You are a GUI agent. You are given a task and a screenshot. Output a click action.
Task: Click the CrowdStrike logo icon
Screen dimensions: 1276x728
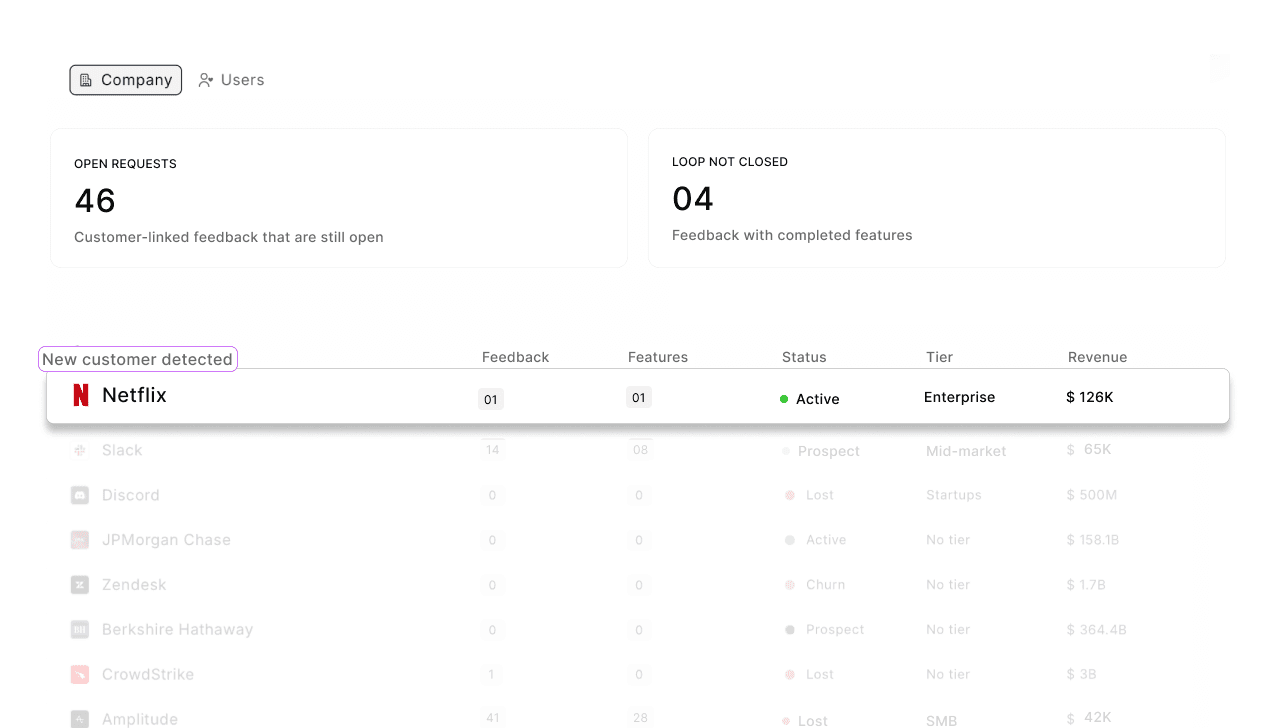tap(80, 675)
